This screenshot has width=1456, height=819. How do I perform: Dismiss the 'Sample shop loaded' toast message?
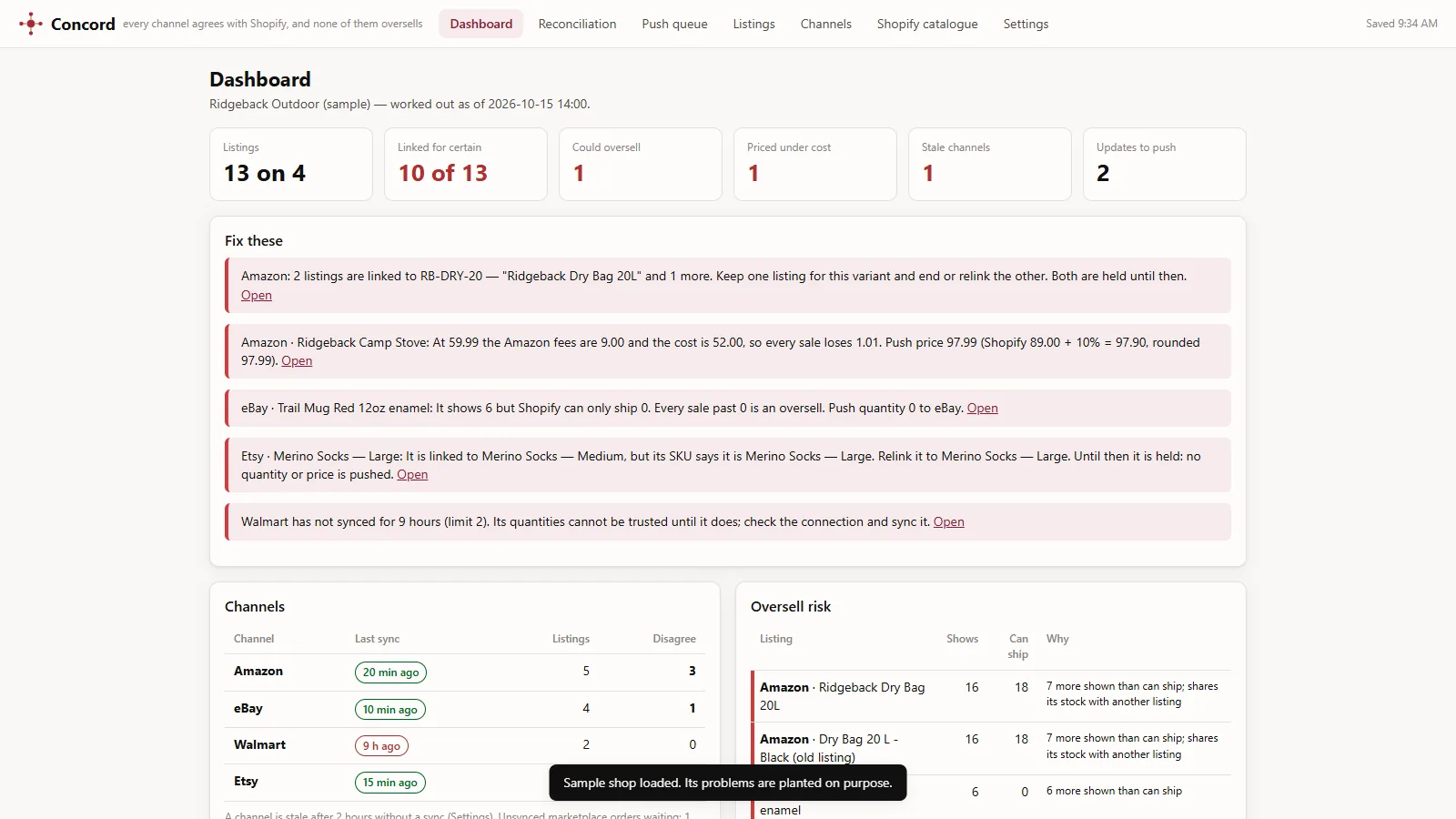pyautogui.click(x=727, y=783)
